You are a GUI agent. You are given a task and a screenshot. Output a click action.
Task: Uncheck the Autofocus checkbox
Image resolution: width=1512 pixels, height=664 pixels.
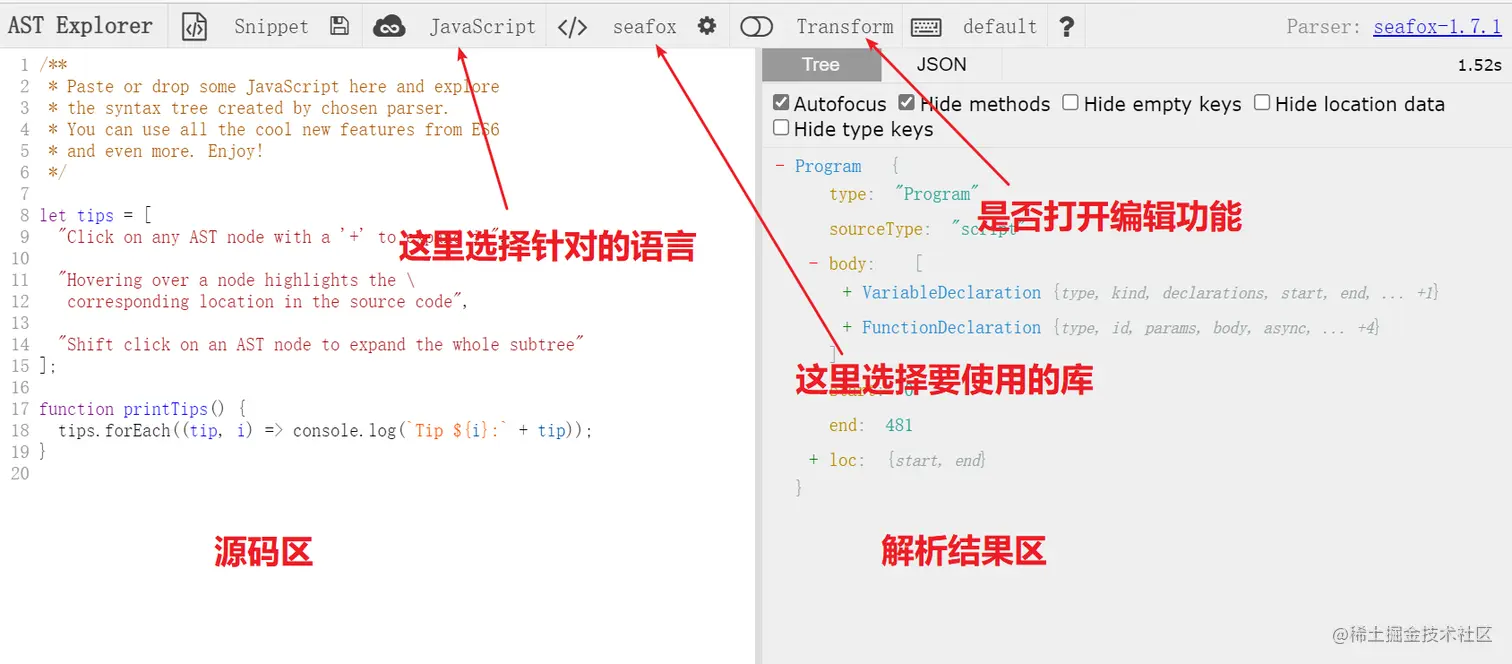click(x=782, y=103)
